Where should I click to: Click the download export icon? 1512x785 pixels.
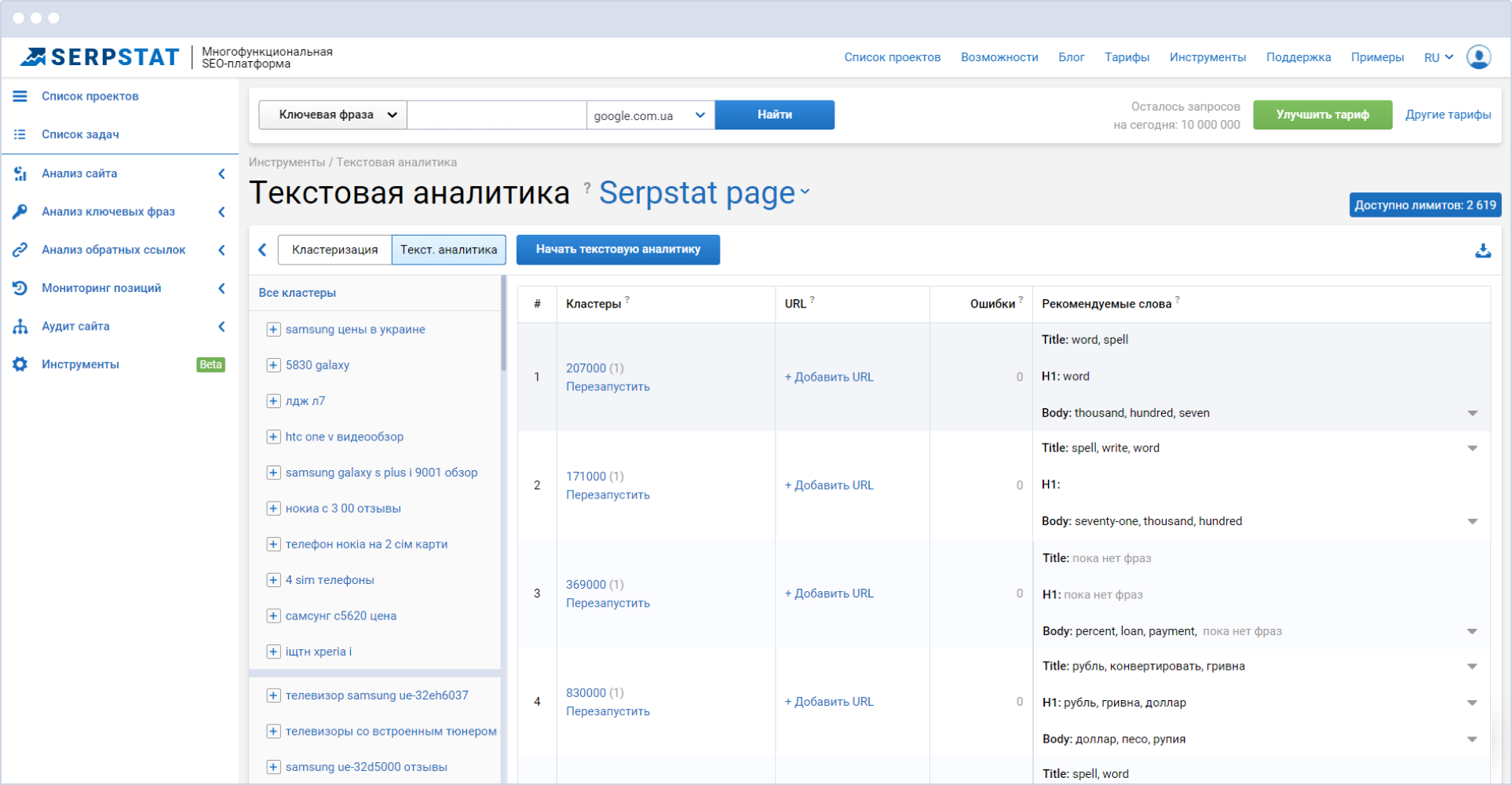[1483, 251]
